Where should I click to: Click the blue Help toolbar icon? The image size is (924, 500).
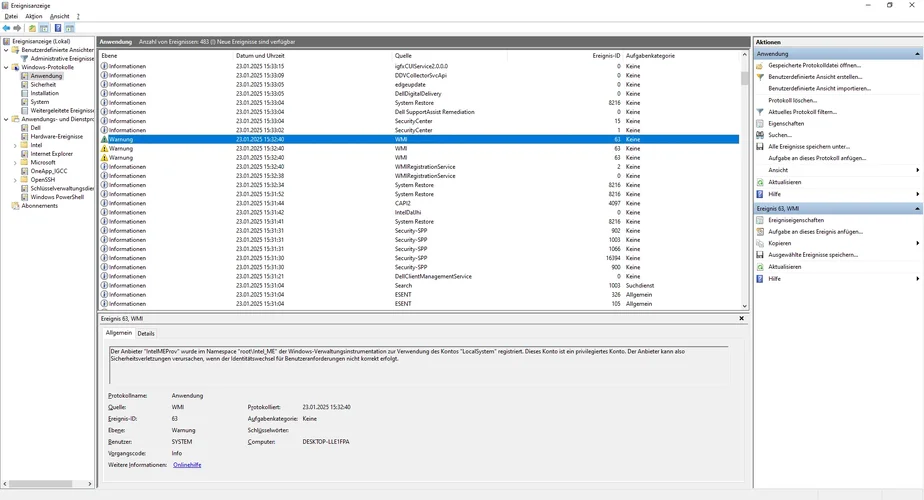point(58,28)
